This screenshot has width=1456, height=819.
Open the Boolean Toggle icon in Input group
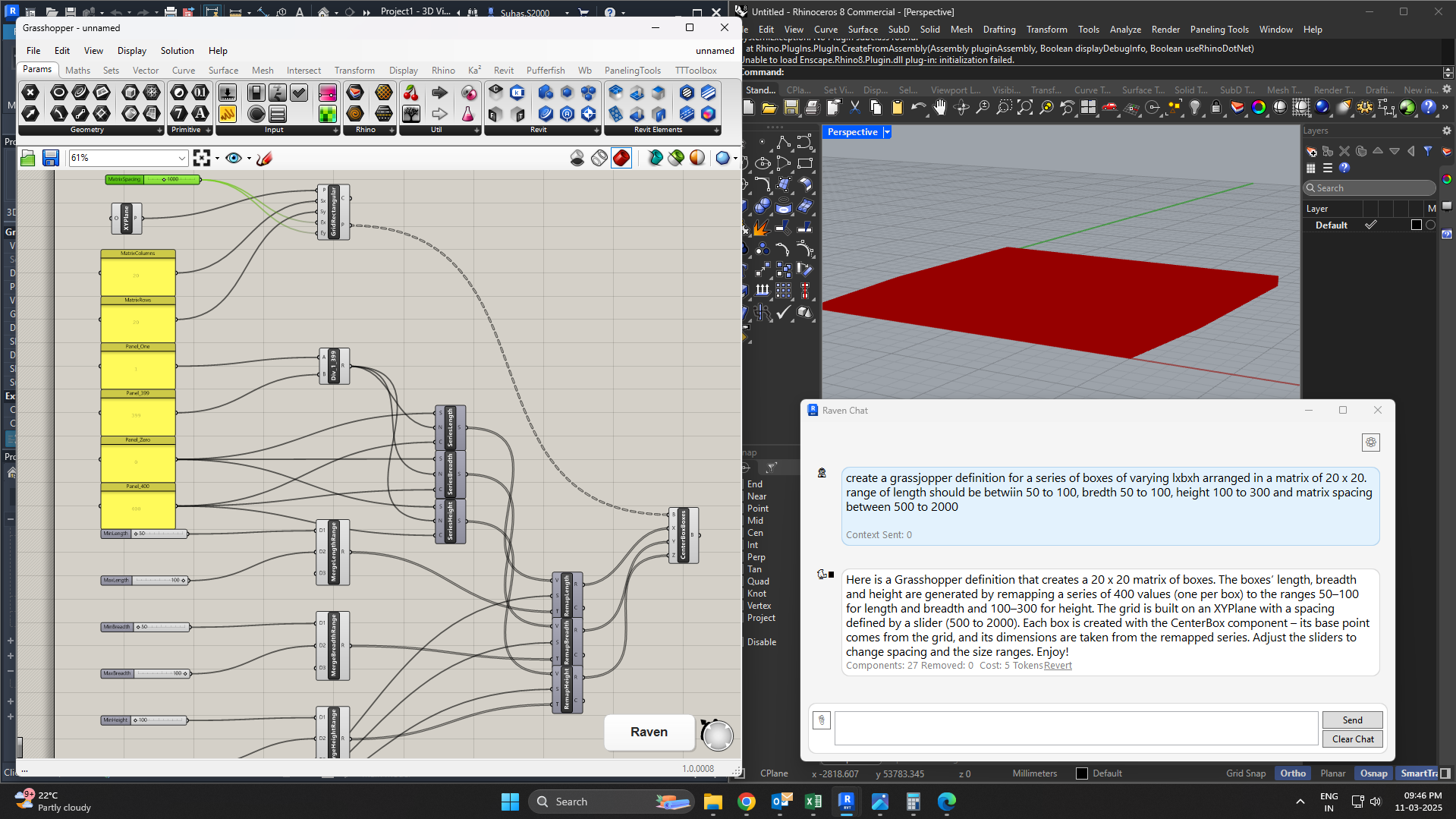click(256, 93)
